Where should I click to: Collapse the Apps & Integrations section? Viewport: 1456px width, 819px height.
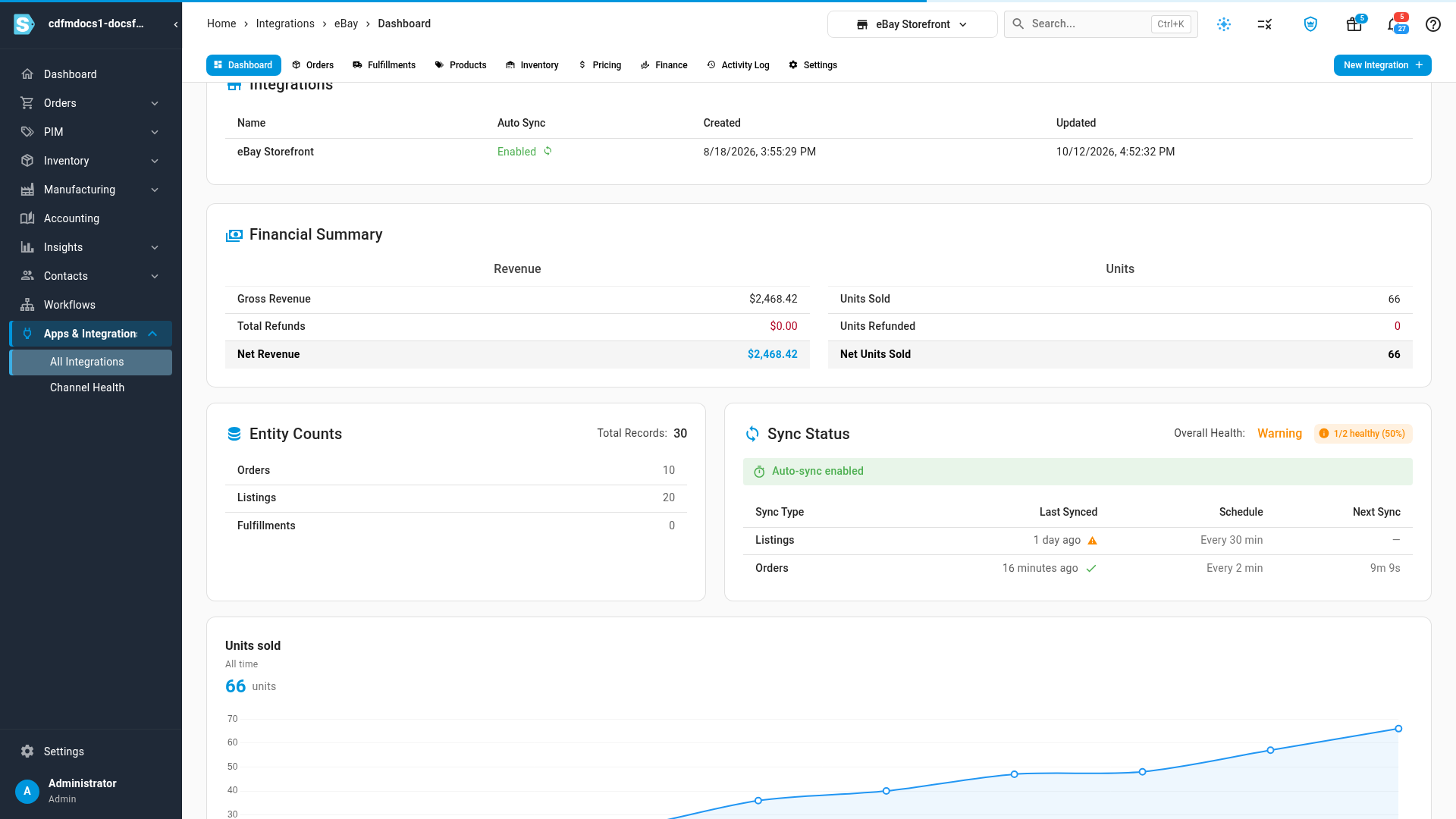91,334
